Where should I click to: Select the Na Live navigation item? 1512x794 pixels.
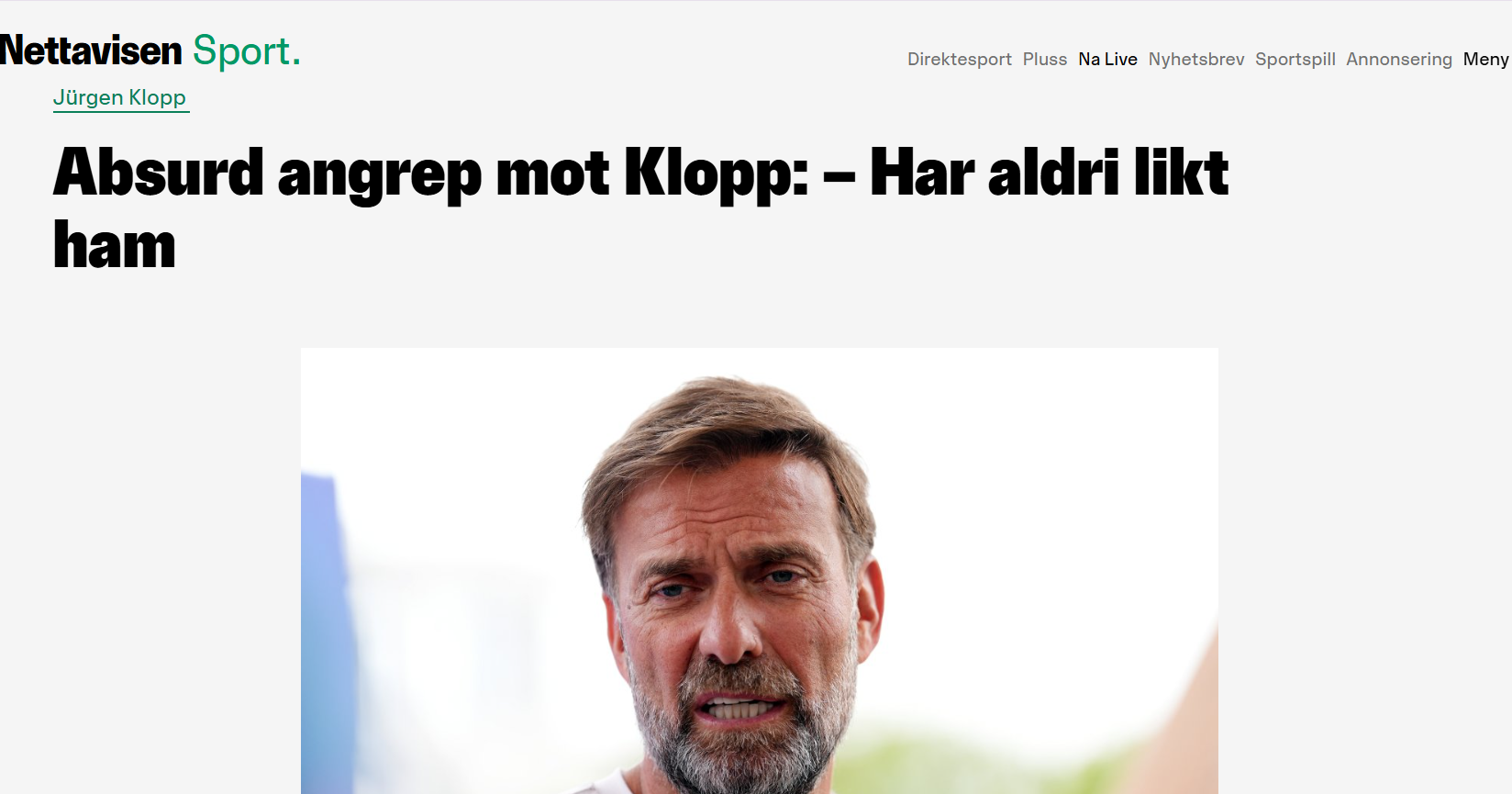[1107, 59]
